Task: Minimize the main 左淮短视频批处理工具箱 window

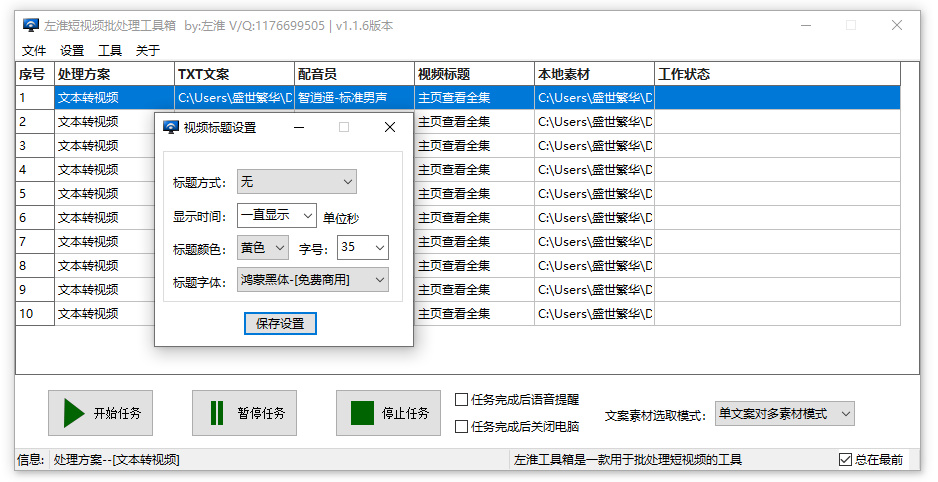Action: 806,25
